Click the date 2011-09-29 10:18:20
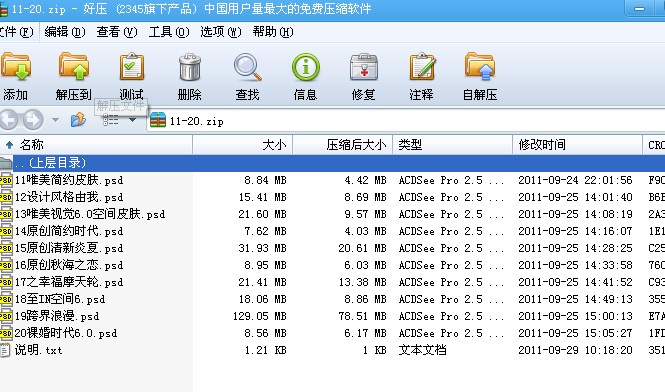Screen dimensions: 665x392 (575, 350)
